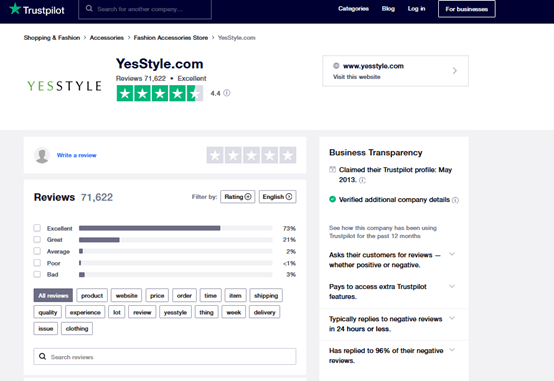Click the green verified checkmark icon
554x381 pixels.
(332, 199)
